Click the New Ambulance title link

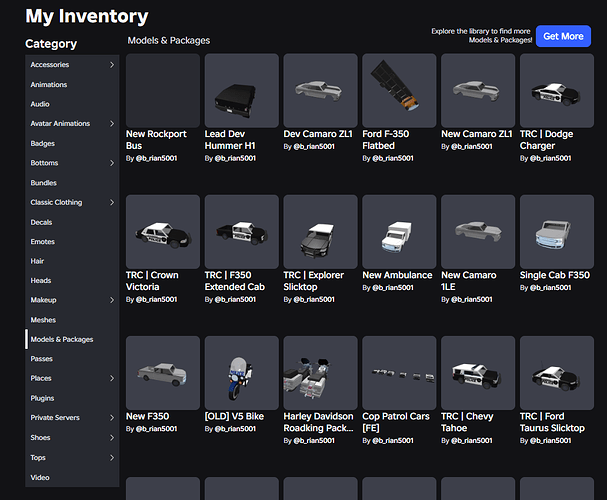pyautogui.click(x=397, y=275)
